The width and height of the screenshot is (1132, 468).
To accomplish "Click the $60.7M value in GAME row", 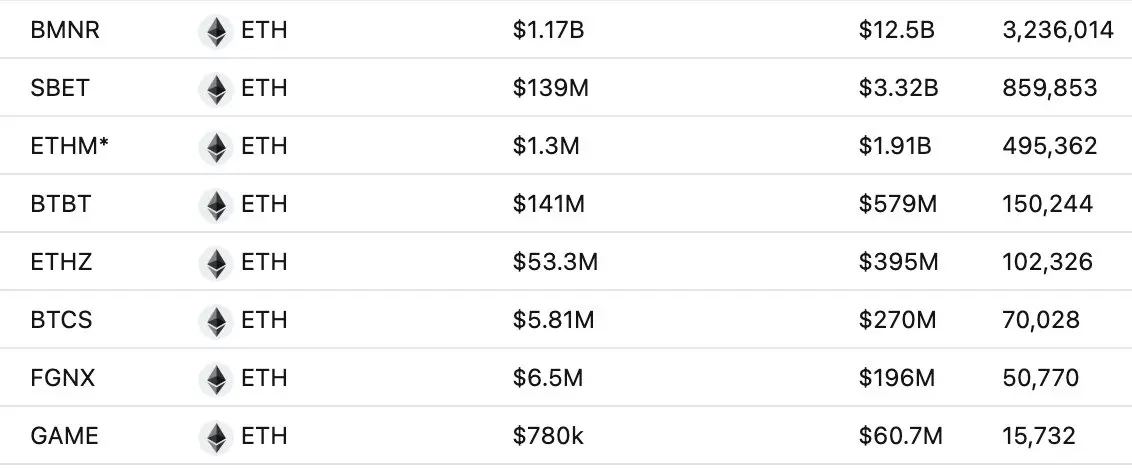I will [x=900, y=437].
